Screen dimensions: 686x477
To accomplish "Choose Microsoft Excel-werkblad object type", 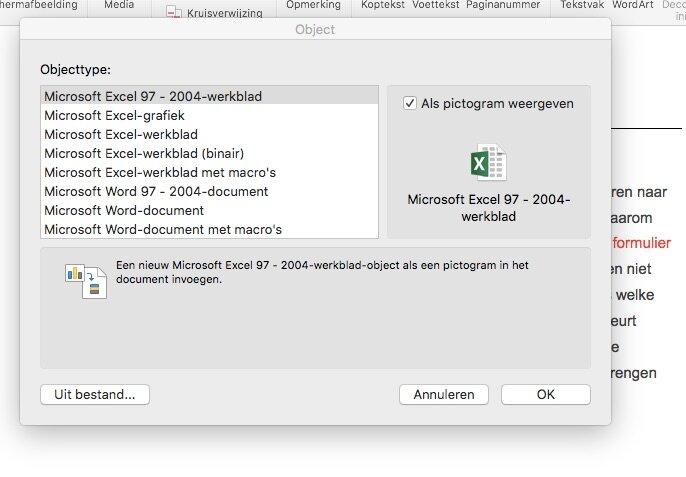I will pos(121,135).
